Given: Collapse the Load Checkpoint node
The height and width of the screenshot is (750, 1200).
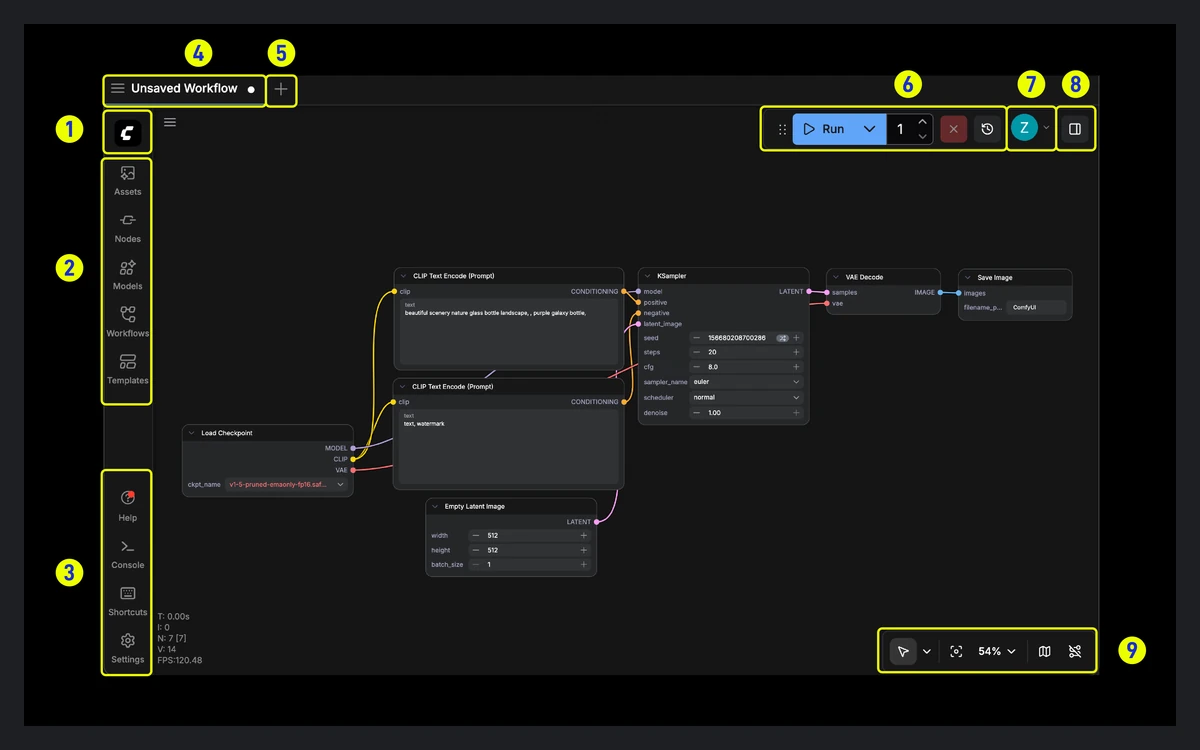Looking at the screenshot, I should coord(191,433).
